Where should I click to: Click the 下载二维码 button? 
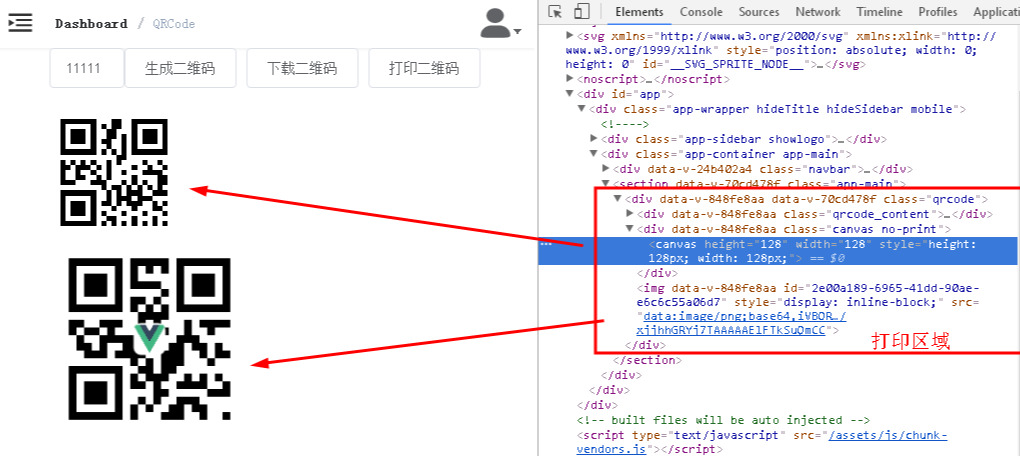click(x=302, y=68)
